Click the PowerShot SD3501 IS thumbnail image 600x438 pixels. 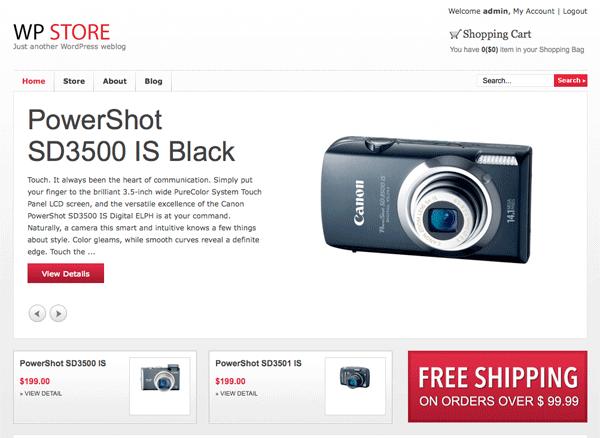point(355,386)
